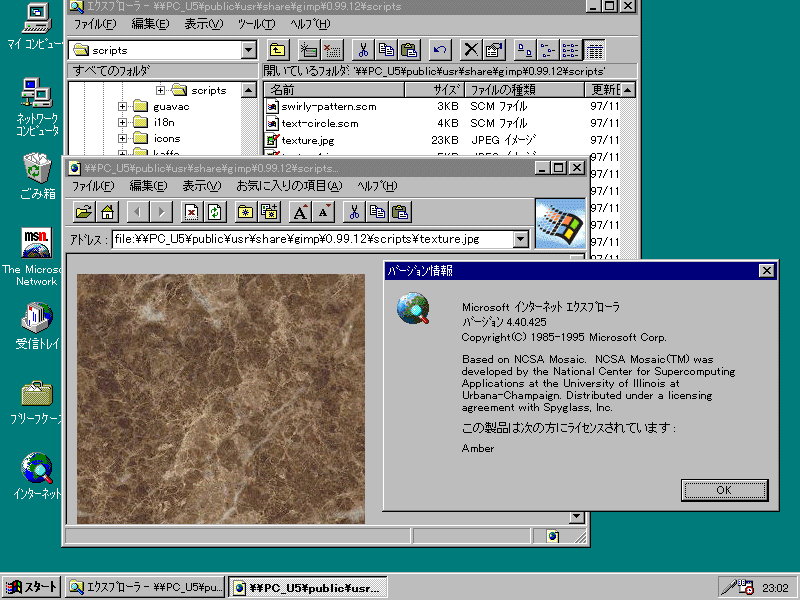Switch Explorer to list view
The image size is (800, 600).
pos(570,50)
